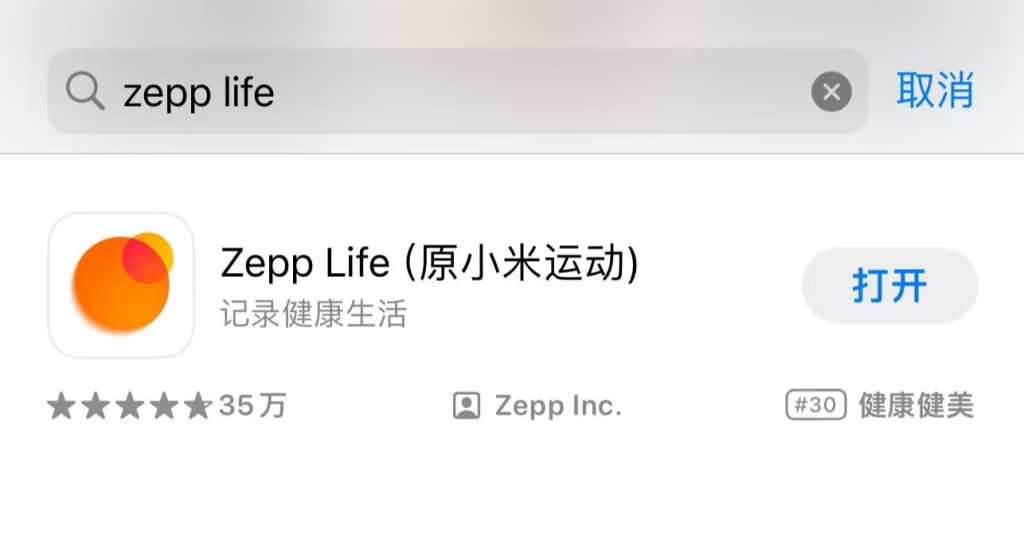
Task: Tap the Zepp Life app name
Action: (x=305, y=264)
